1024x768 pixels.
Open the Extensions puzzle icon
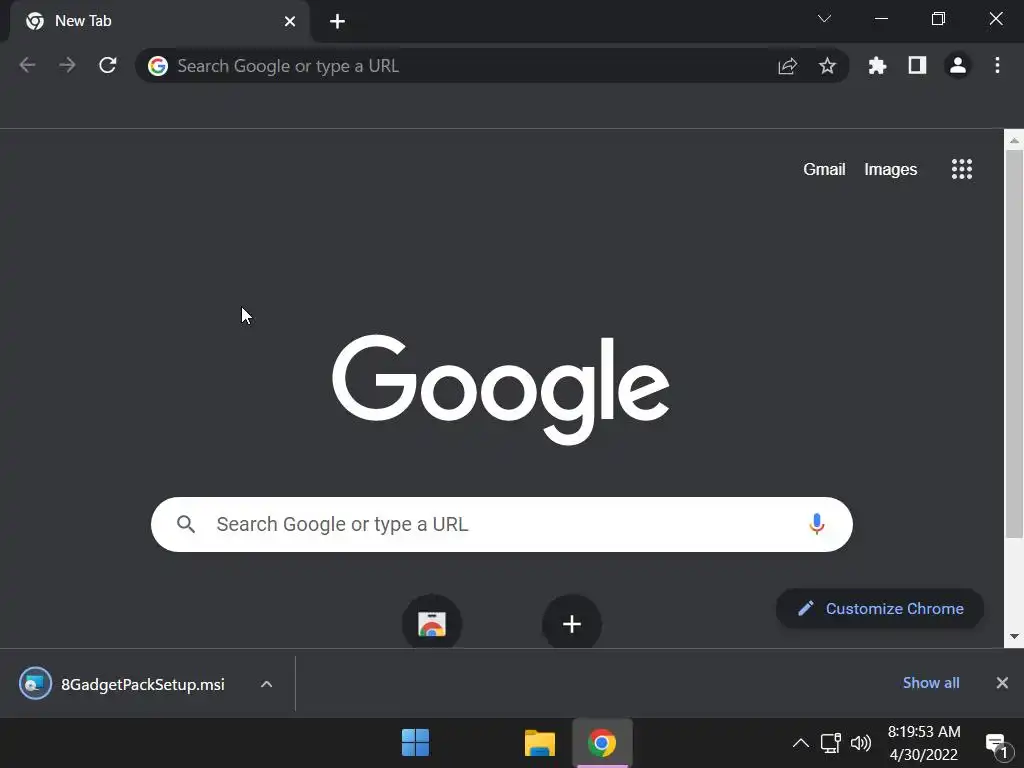(x=877, y=65)
